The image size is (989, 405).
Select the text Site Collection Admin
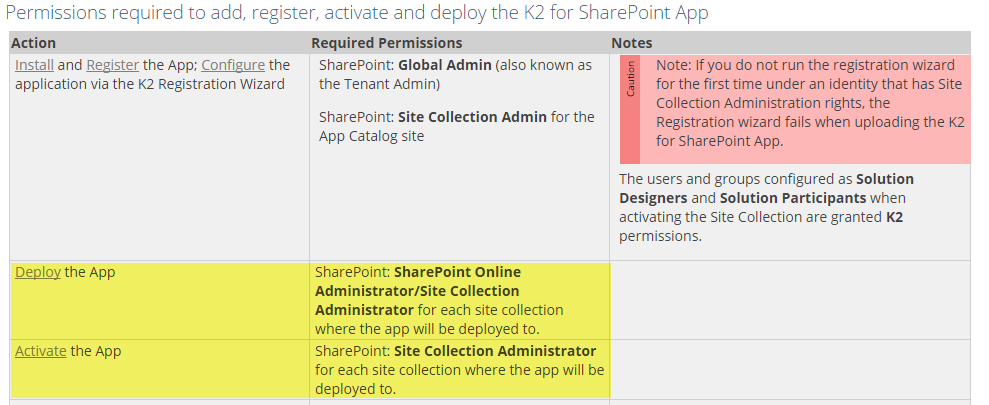point(472,117)
